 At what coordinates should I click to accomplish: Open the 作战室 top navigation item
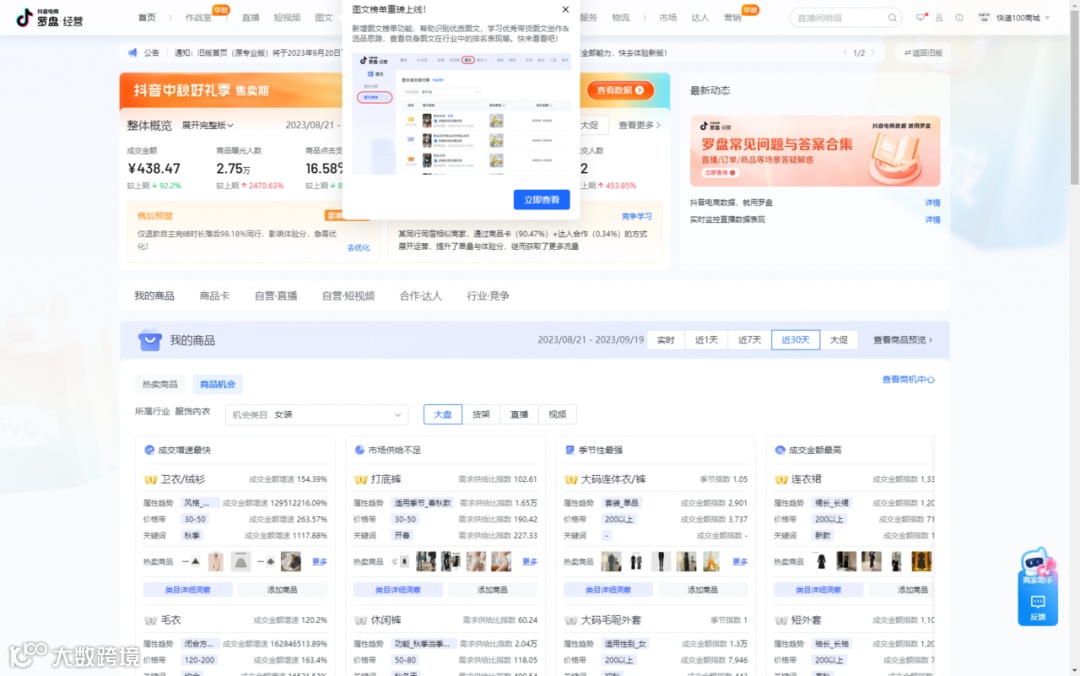198,18
